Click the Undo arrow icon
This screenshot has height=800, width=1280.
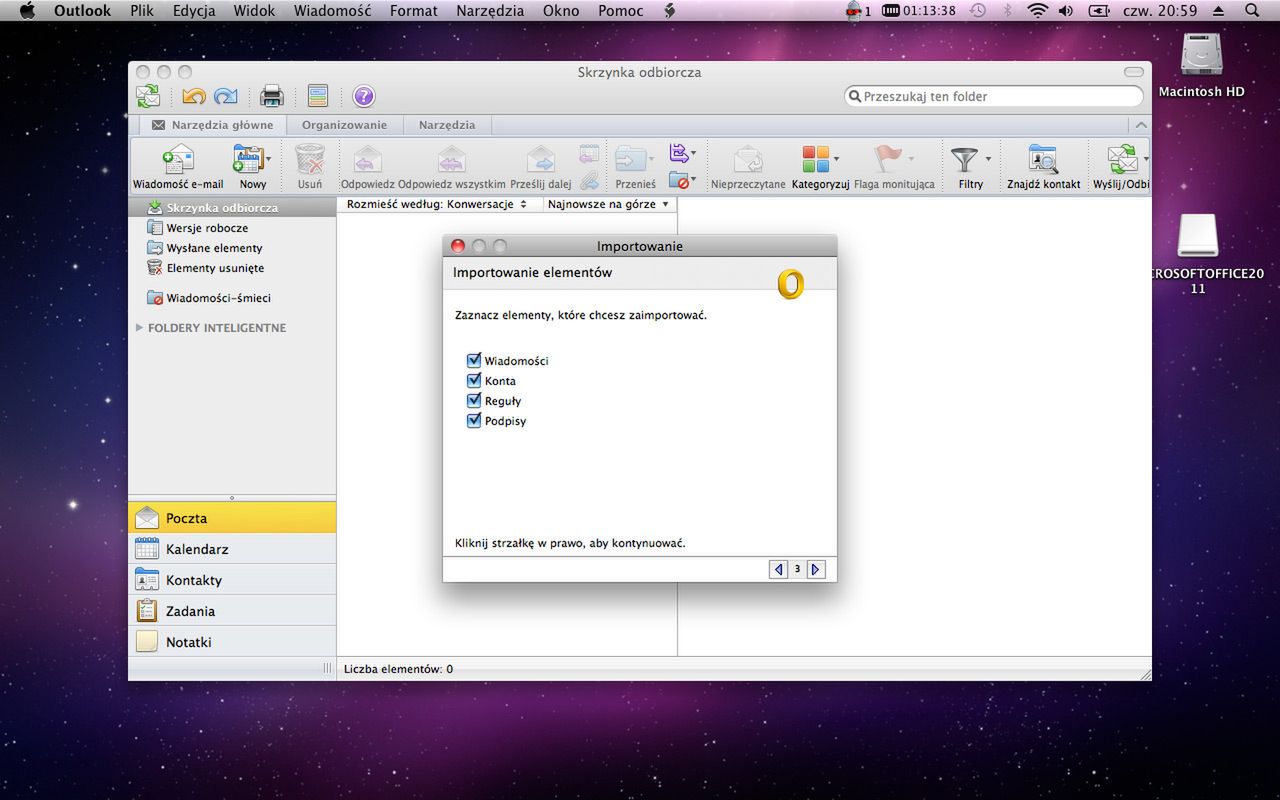pos(193,96)
